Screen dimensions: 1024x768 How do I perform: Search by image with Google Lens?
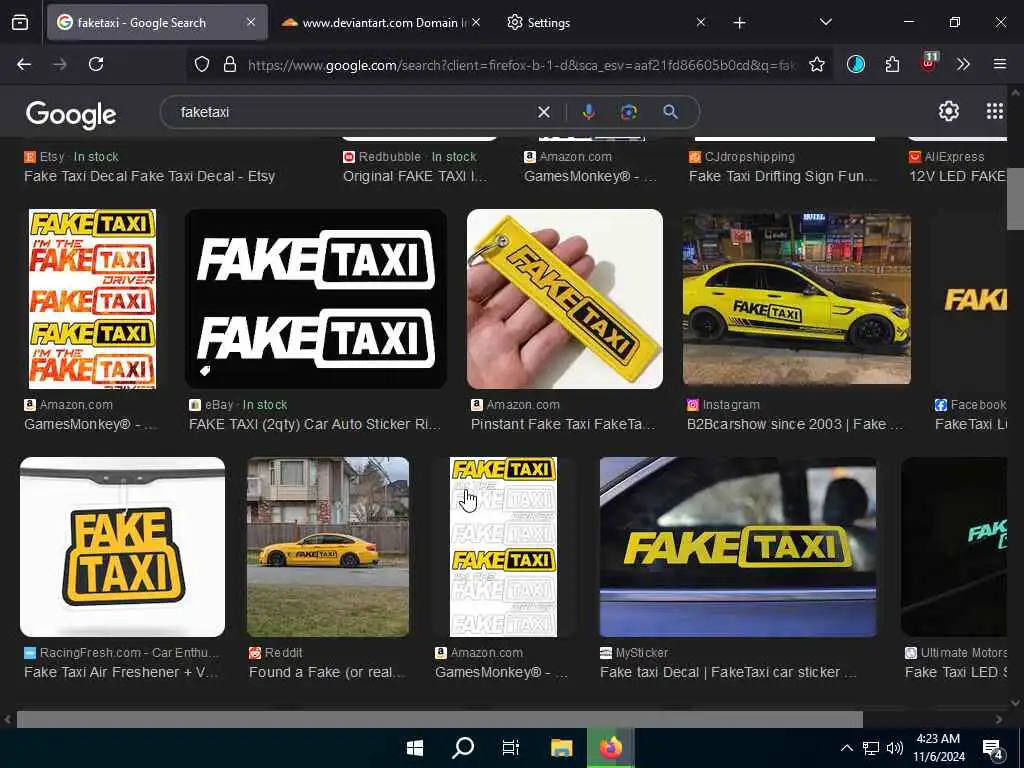click(x=629, y=112)
